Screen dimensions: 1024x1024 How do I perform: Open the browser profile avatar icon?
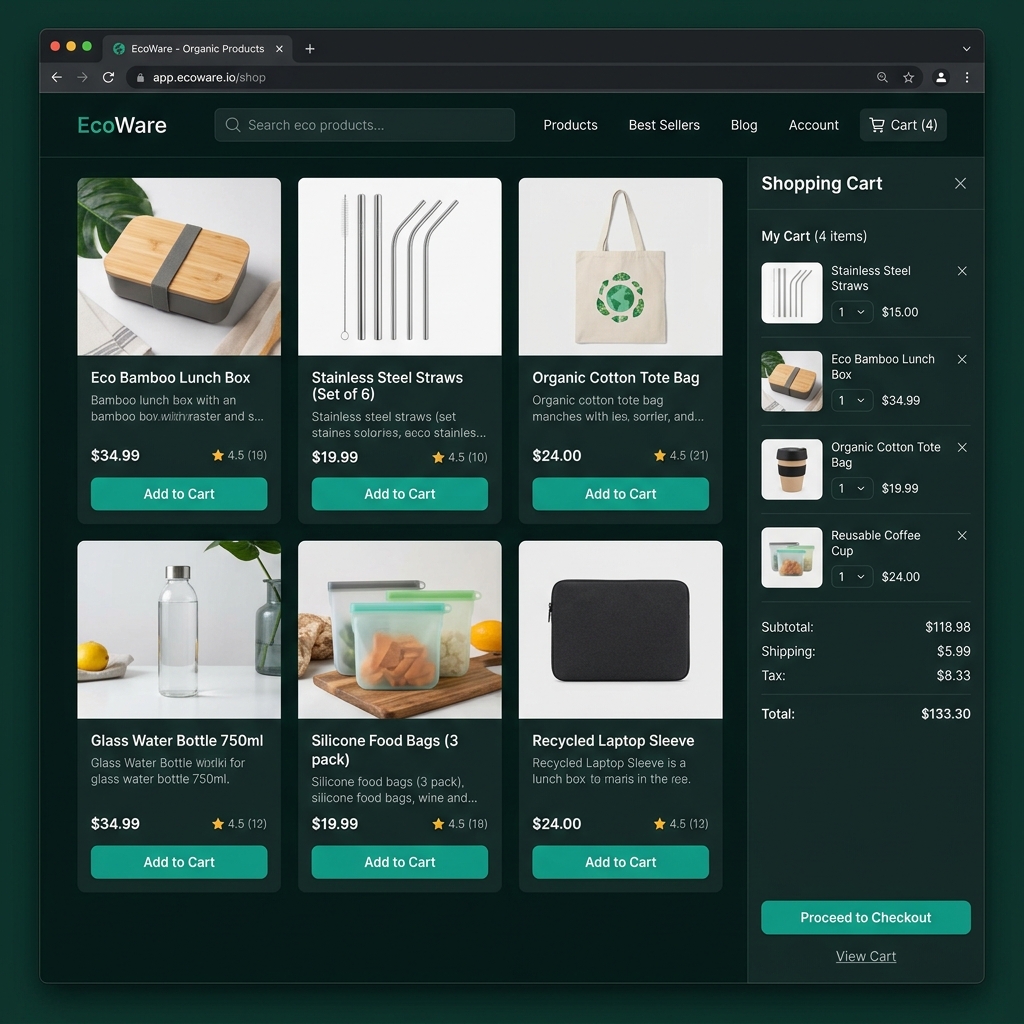click(940, 77)
